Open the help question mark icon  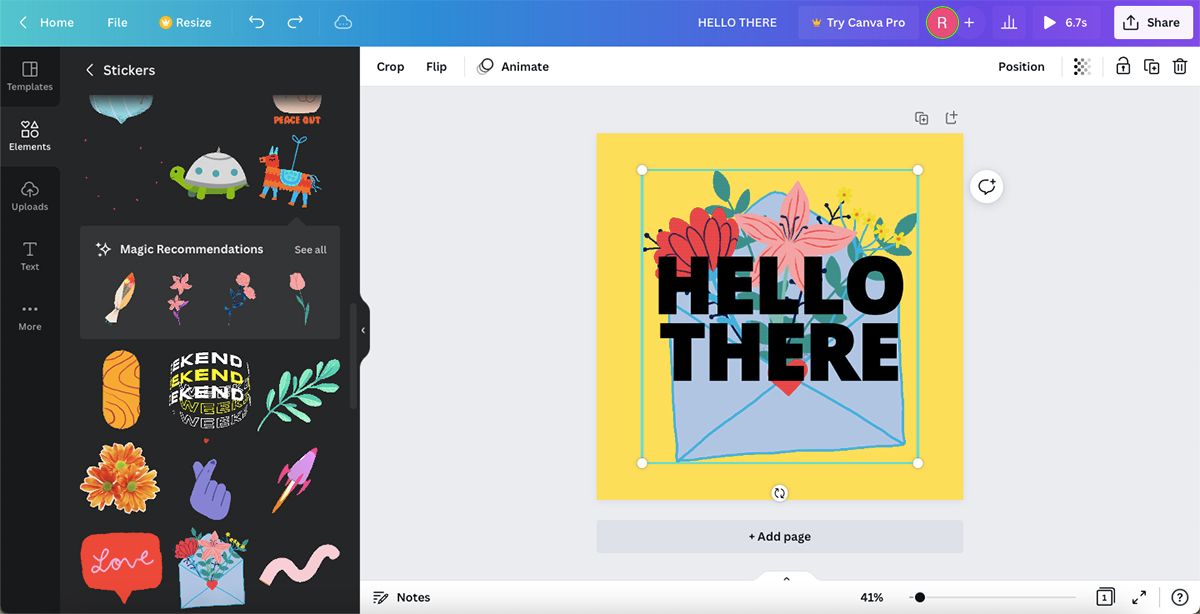pos(1179,597)
